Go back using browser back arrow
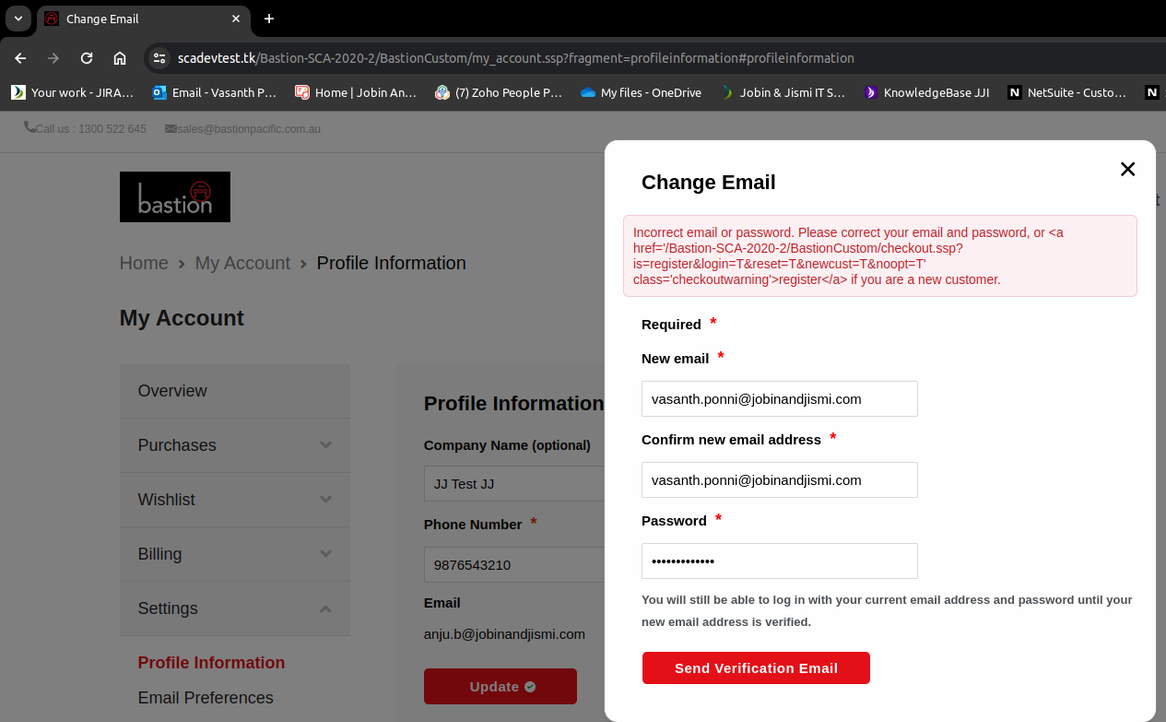Image resolution: width=1166 pixels, height=722 pixels. tap(21, 58)
